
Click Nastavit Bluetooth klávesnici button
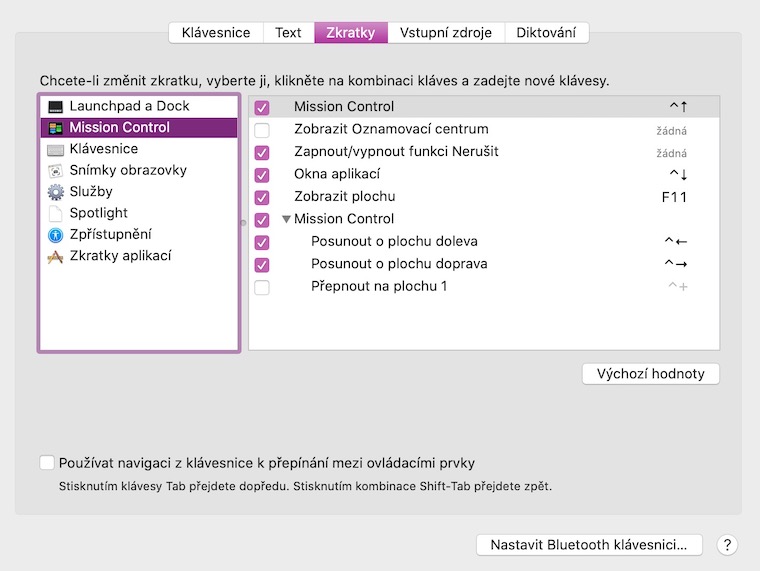pyautogui.click(x=589, y=545)
